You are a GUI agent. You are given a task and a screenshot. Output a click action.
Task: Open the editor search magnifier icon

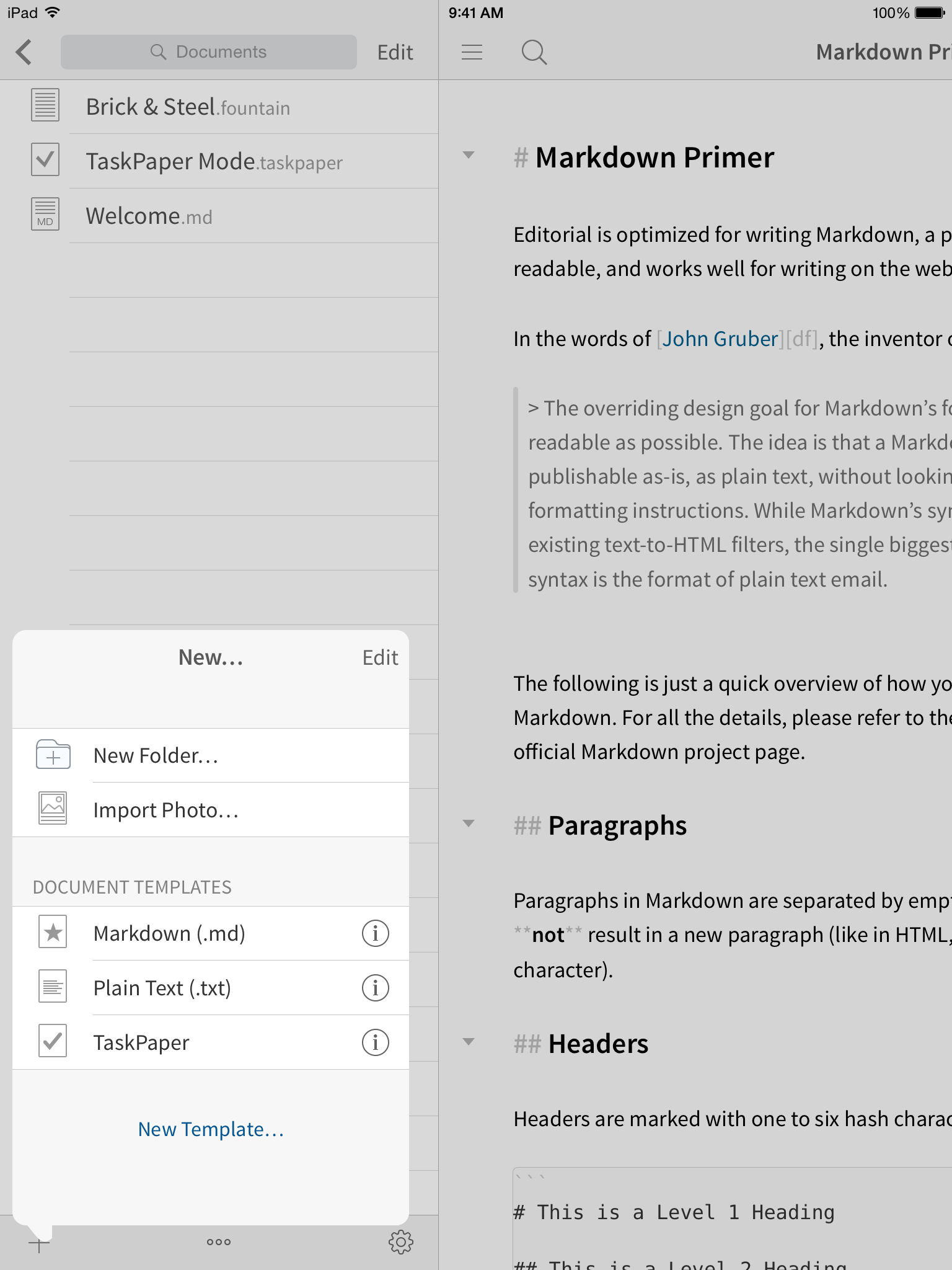pyautogui.click(x=534, y=52)
